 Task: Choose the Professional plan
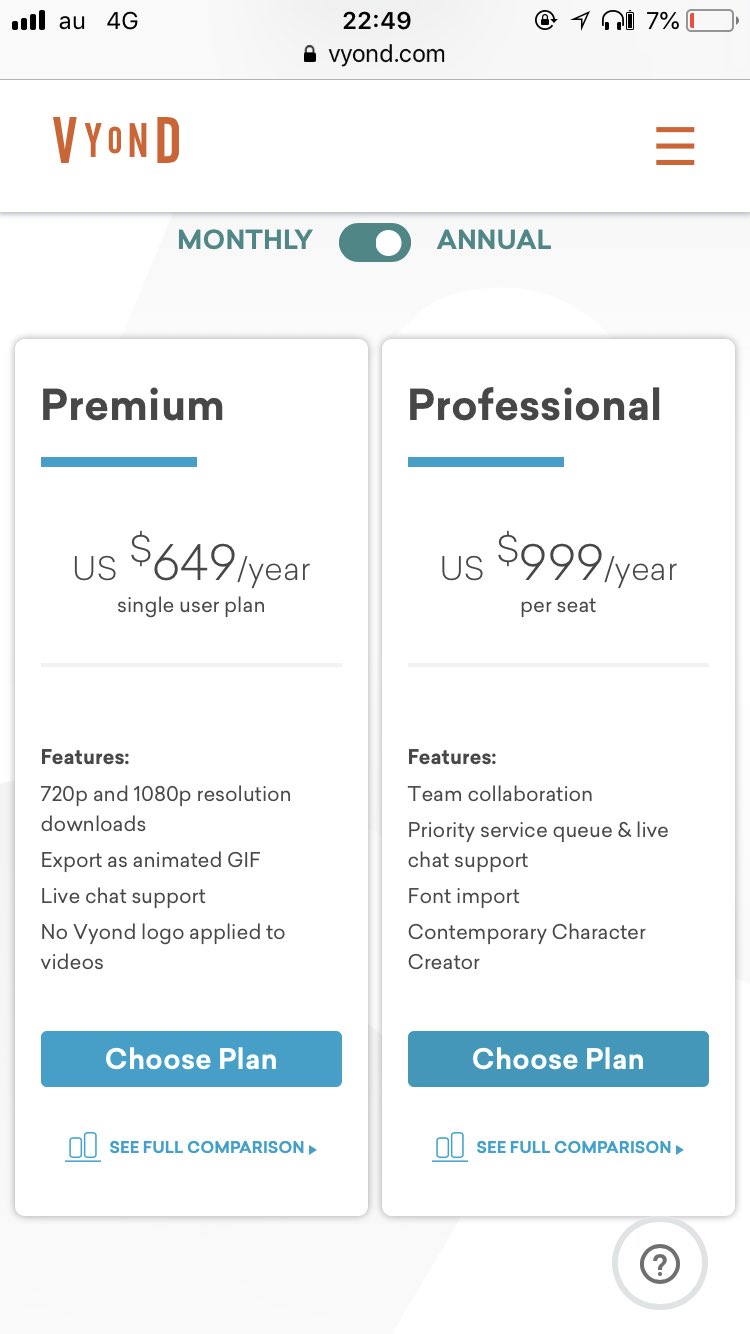click(x=558, y=1059)
